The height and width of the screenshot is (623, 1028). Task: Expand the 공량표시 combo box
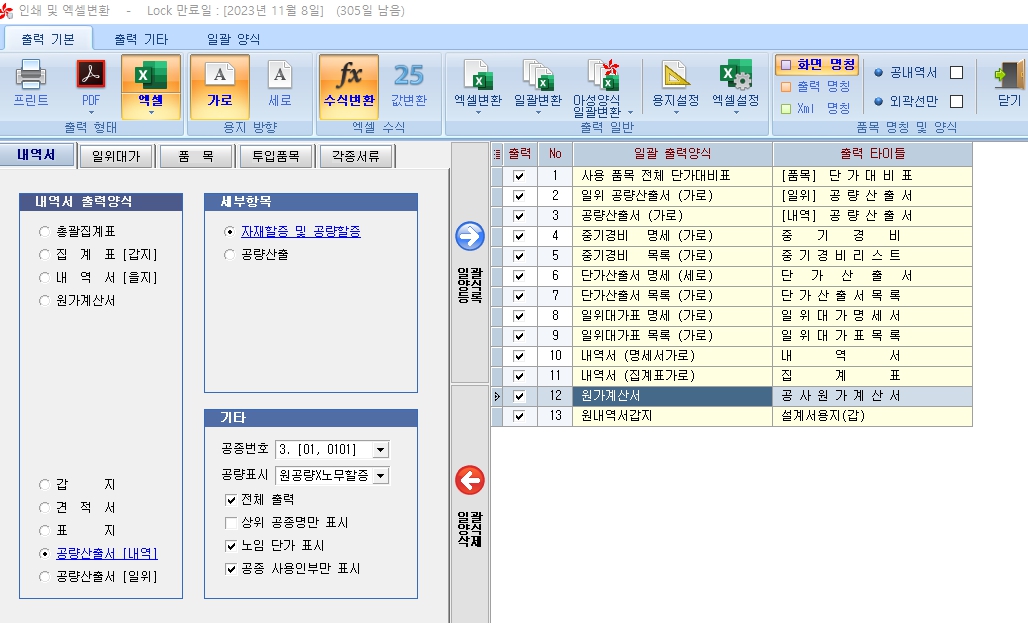380,475
